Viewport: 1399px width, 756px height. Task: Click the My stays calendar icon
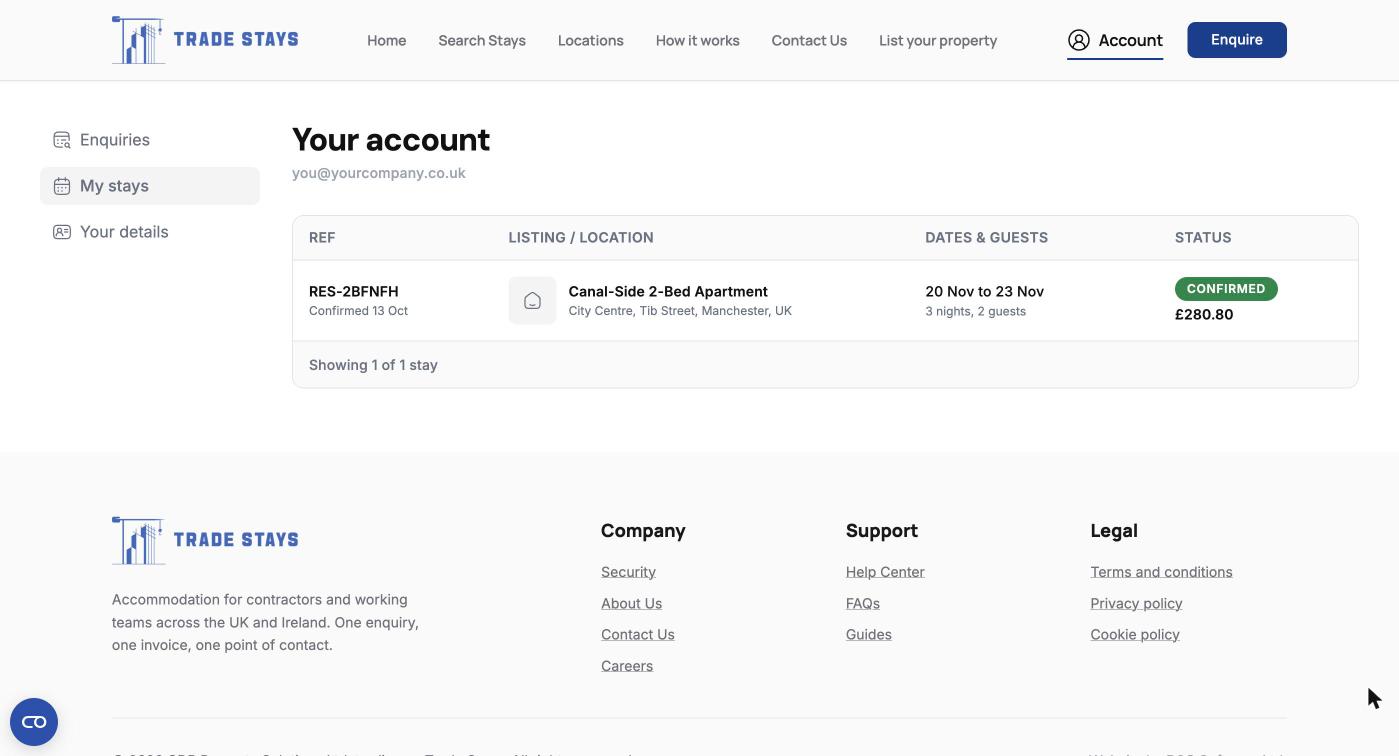pos(62,186)
